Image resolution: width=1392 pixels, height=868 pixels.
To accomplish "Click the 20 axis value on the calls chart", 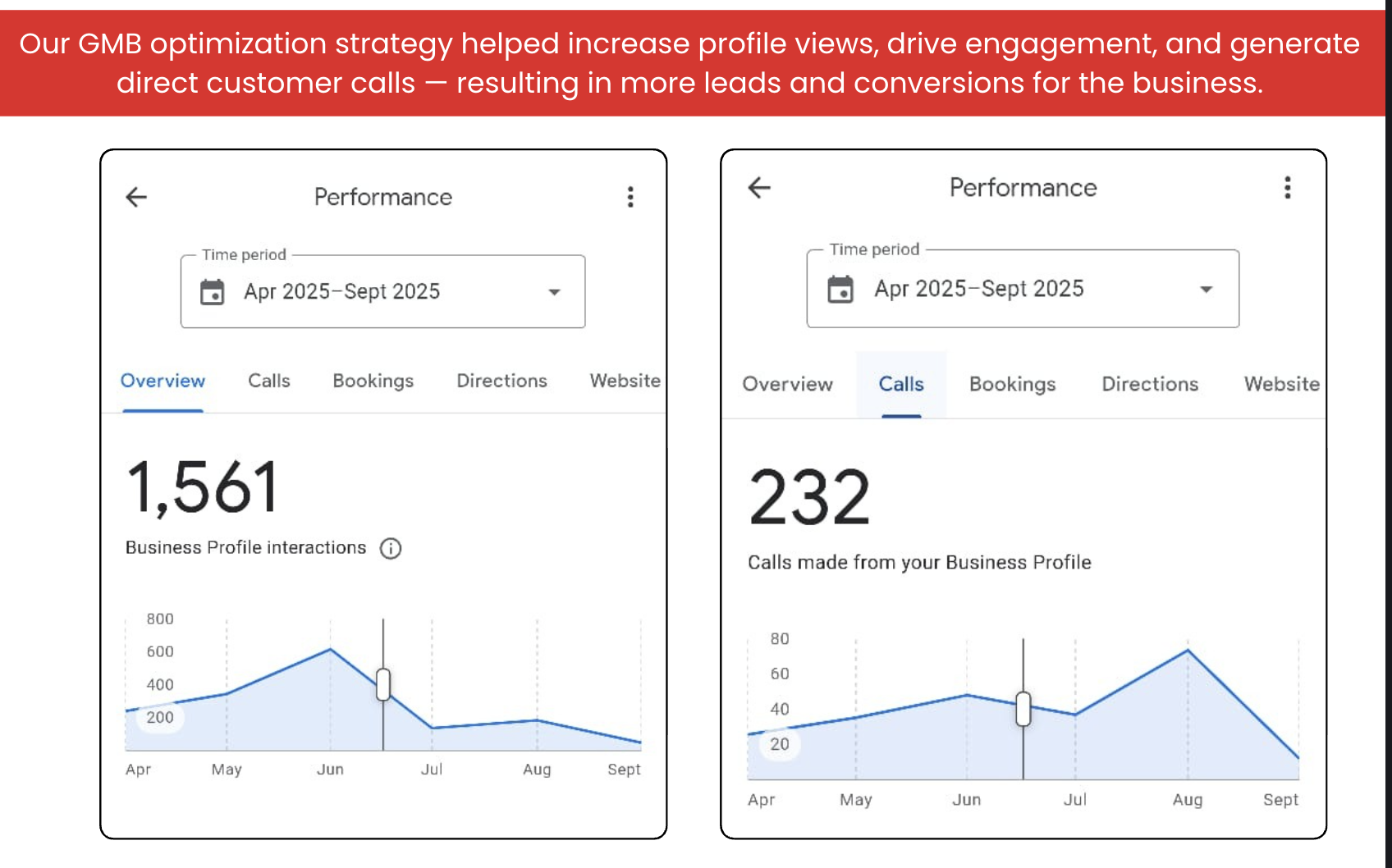I will click(780, 744).
